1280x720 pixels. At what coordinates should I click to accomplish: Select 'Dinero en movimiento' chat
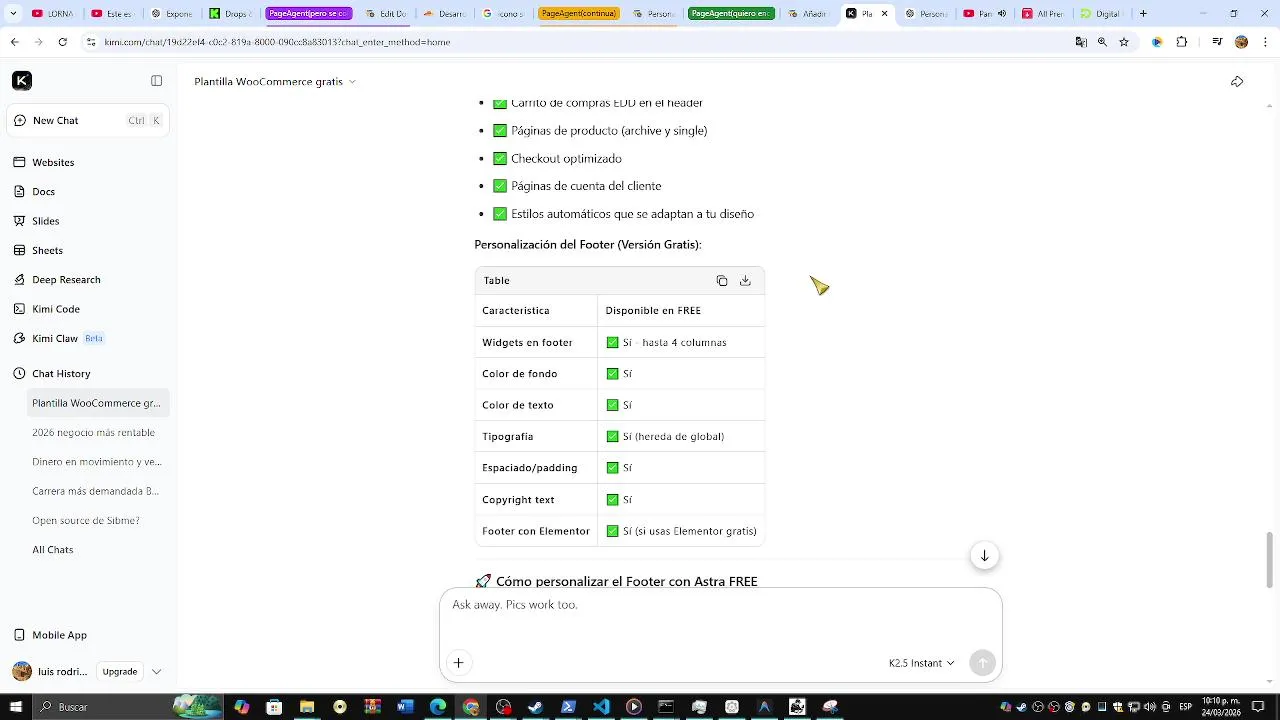coord(96,462)
